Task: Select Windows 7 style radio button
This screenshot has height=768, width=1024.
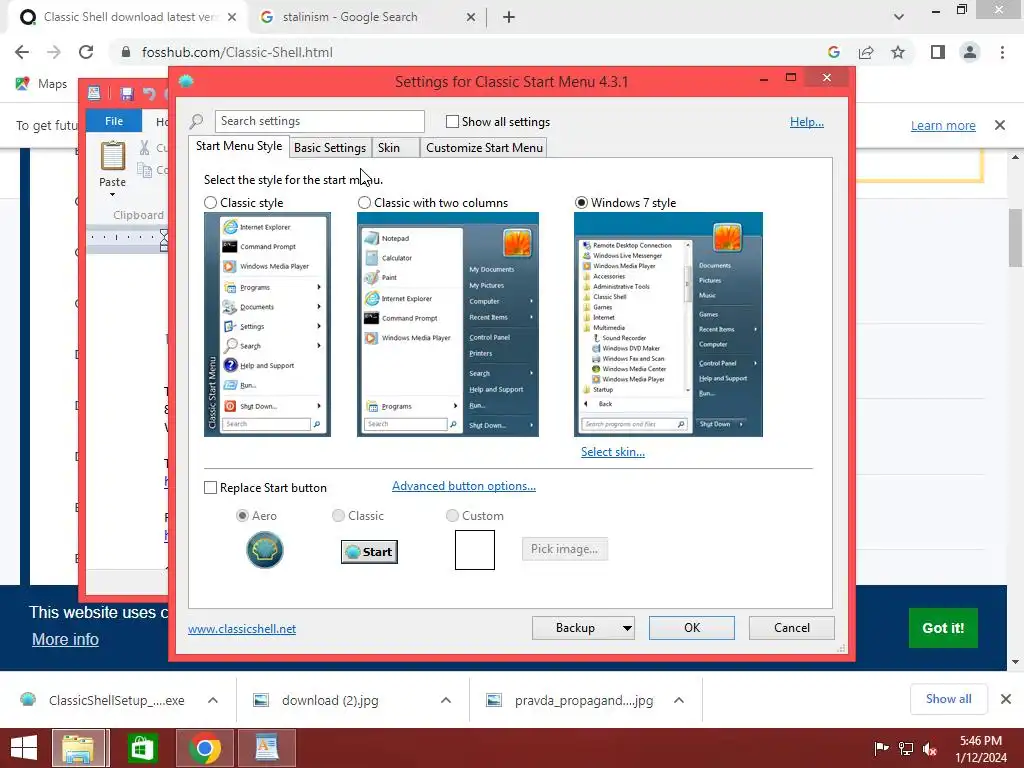Action: tap(581, 203)
